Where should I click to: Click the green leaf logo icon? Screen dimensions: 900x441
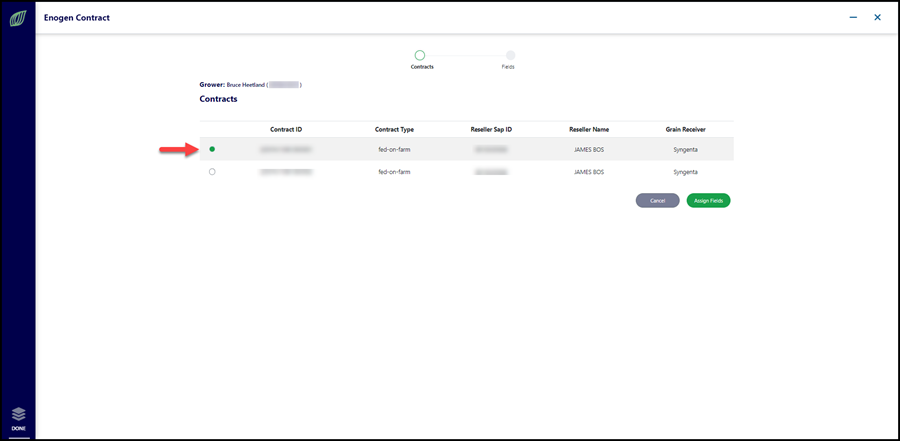tap(18, 19)
